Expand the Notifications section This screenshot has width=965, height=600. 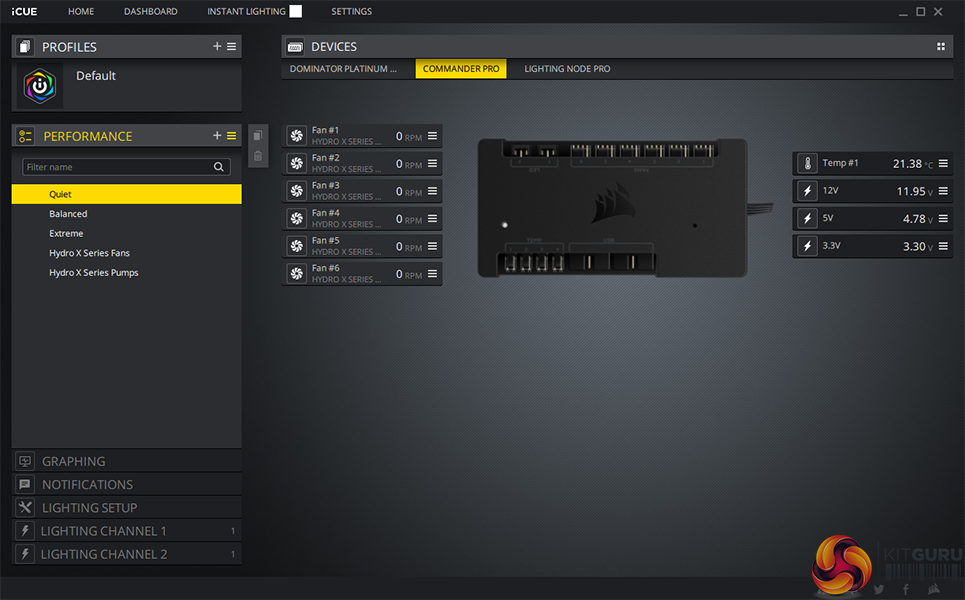click(x=127, y=484)
